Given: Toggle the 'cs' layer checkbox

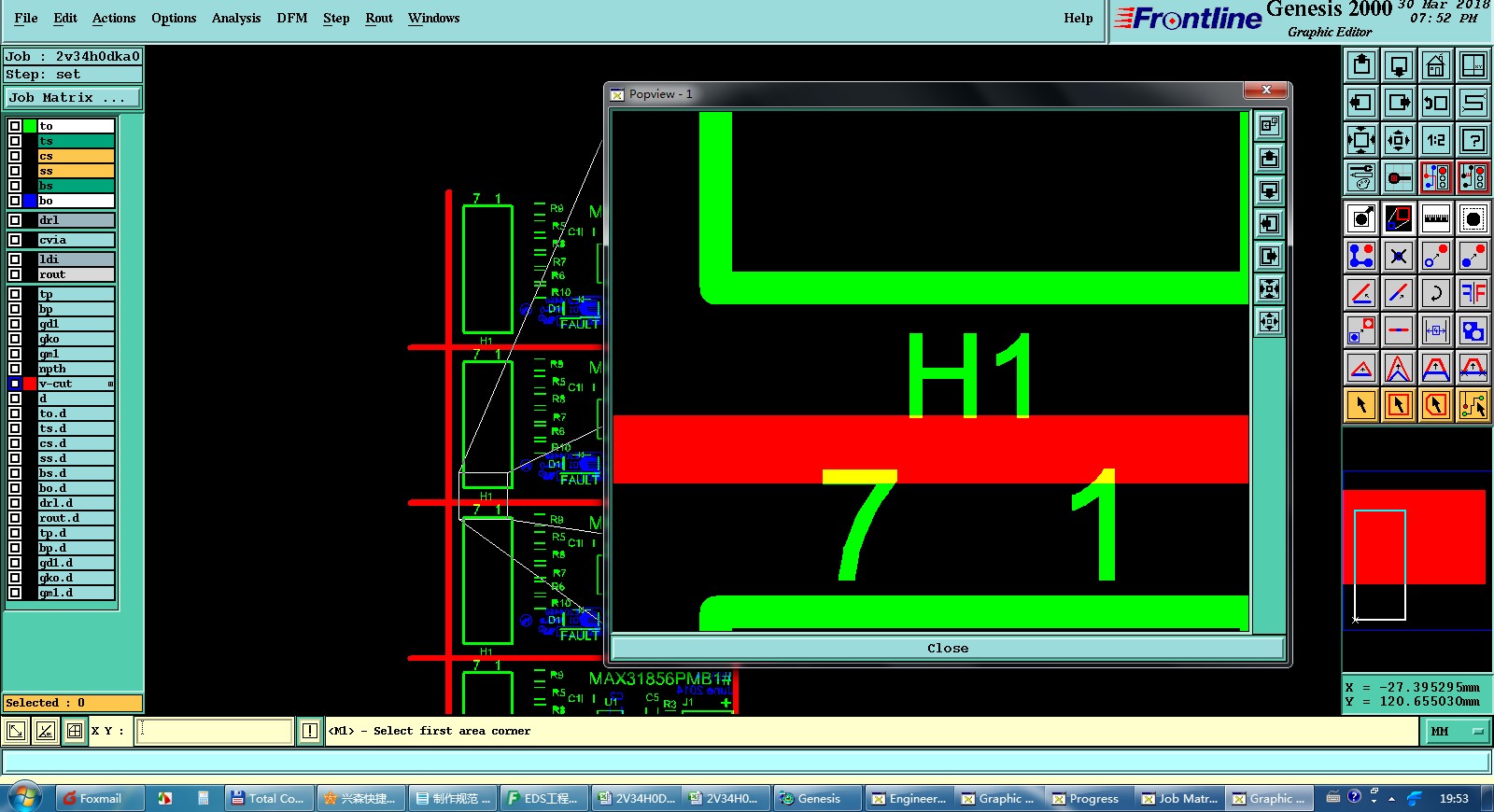Looking at the screenshot, I should click(x=15, y=156).
